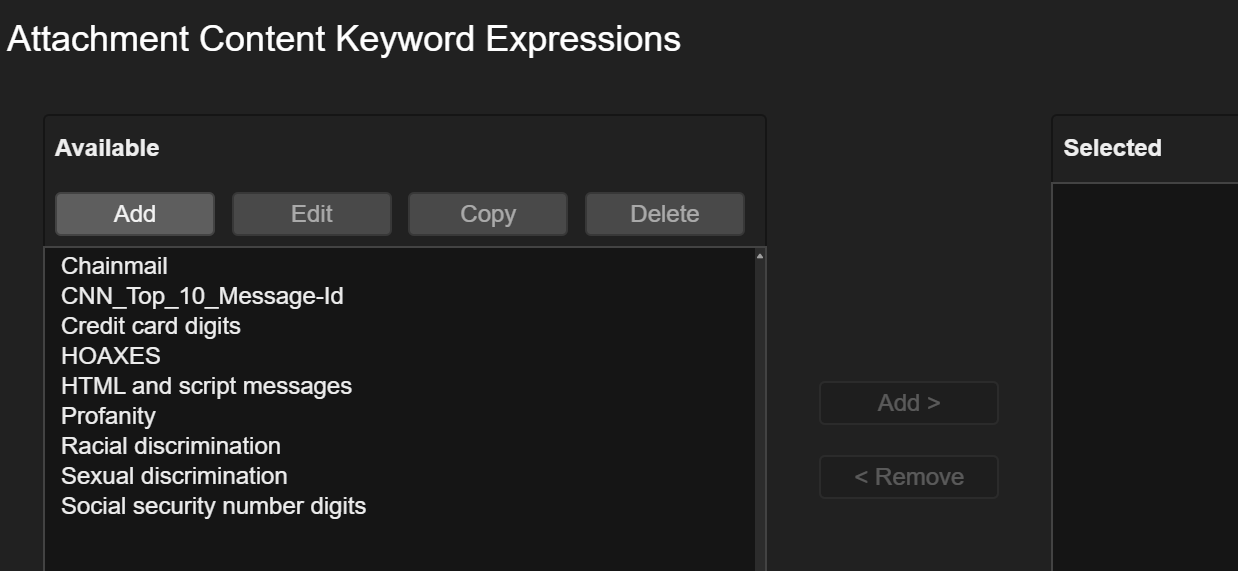The width and height of the screenshot is (1238, 571).
Task: Click the Available list scroll up arrow
Action: [x=760, y=257]
